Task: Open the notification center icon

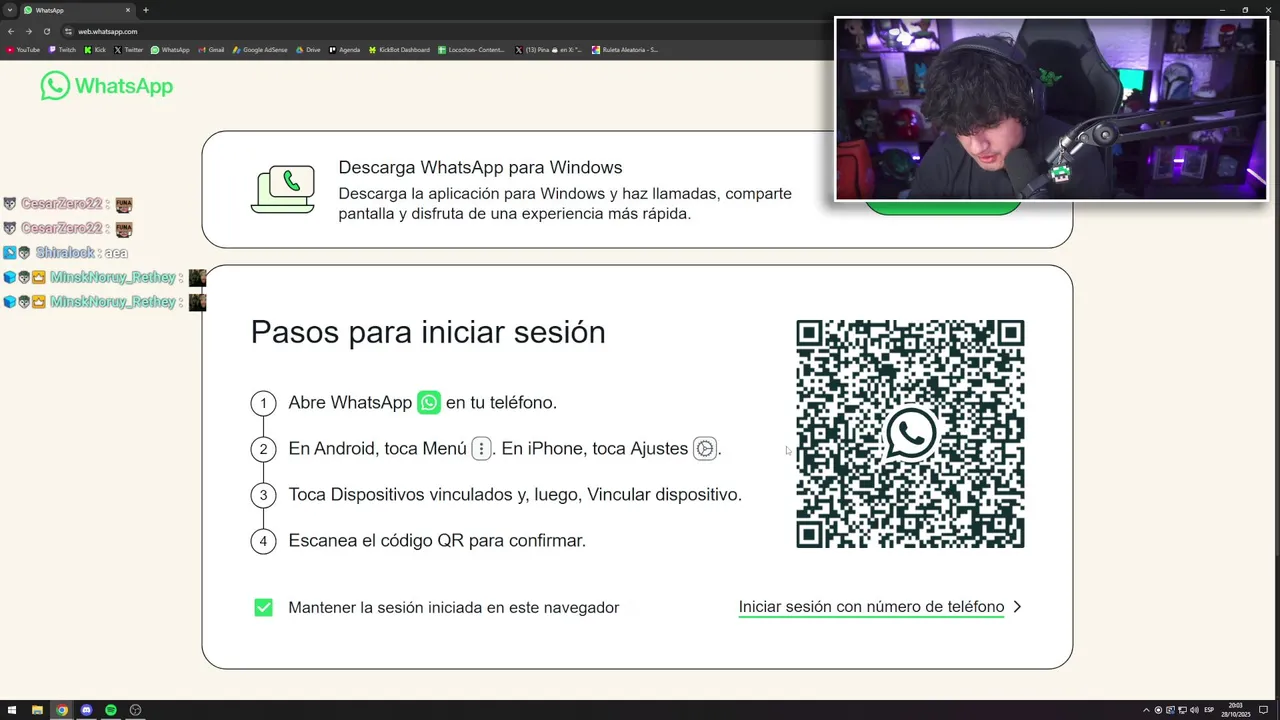Action: pyautogui.click(x=1263, y=710)
